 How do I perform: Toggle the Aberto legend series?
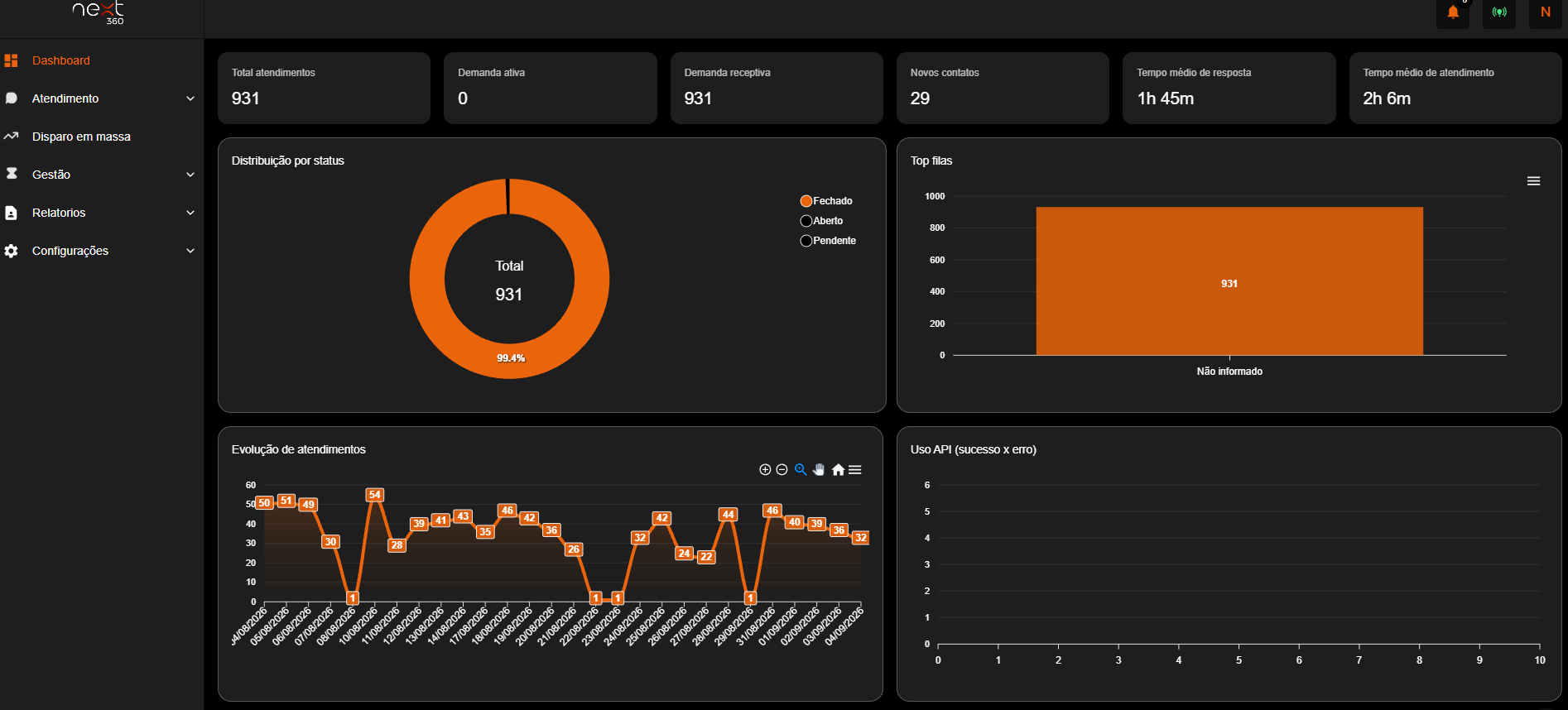(x=822, y=221)
